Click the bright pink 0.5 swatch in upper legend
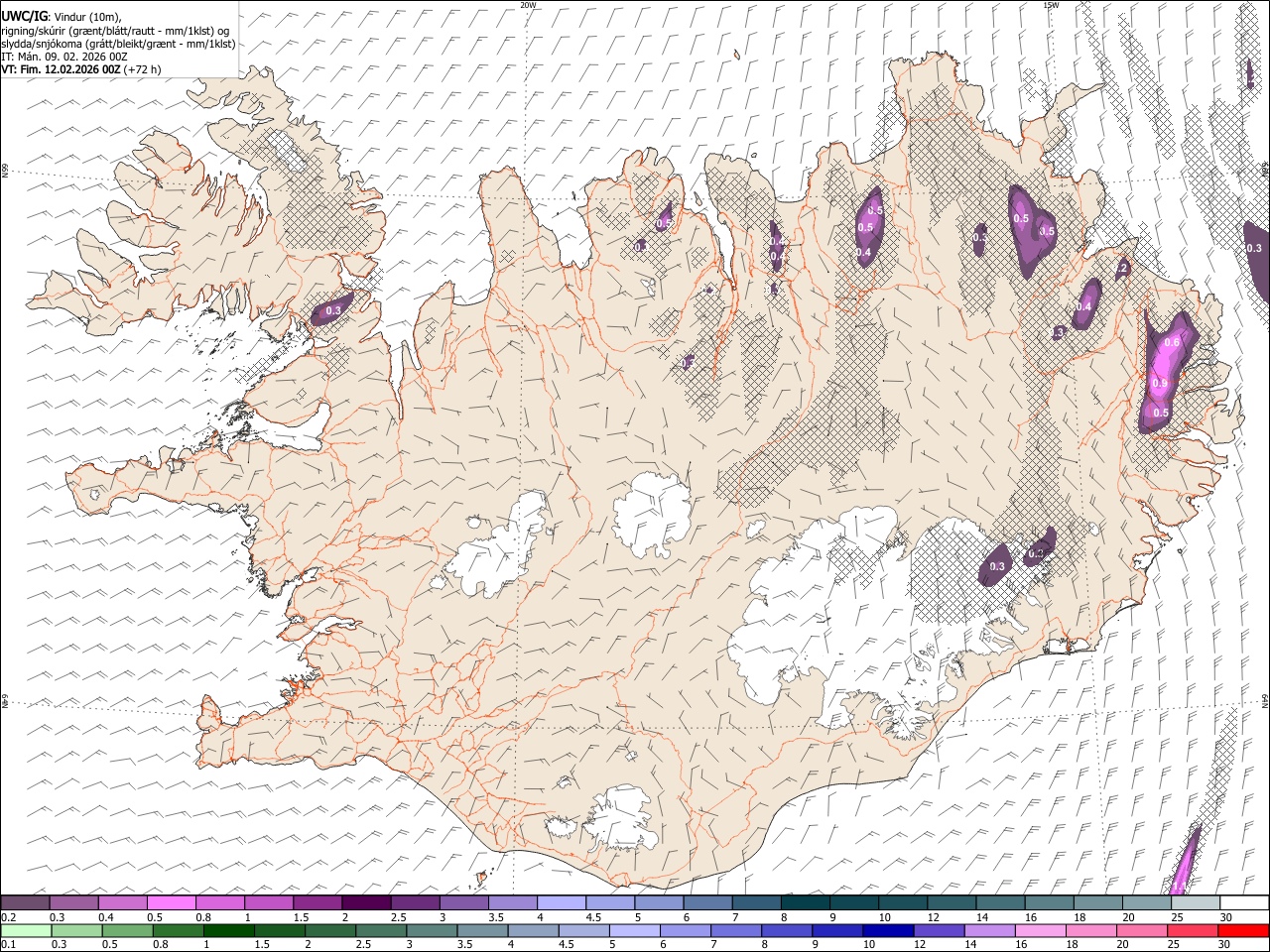Screen dimensions: 1270x952 [x=172, y=902]
